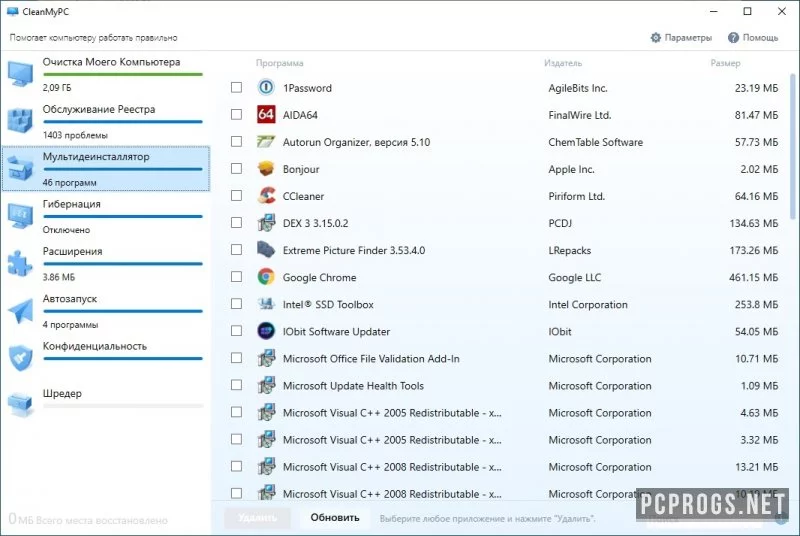Select the Мультидеинсталлятор section
Image resolution: width=800 pixels, height=536 pixels.
click(106, 169)
